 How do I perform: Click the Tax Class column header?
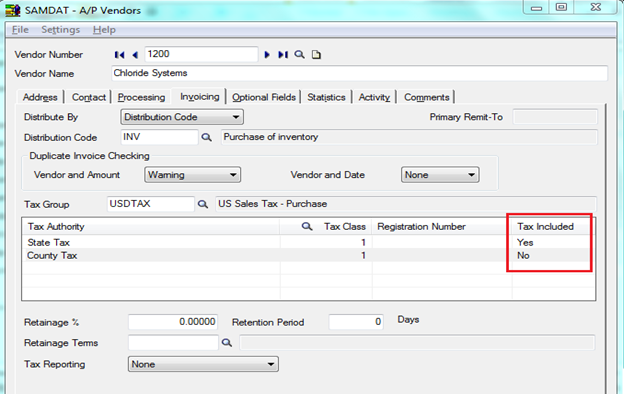pyautogui.click(x=345, y=226)
